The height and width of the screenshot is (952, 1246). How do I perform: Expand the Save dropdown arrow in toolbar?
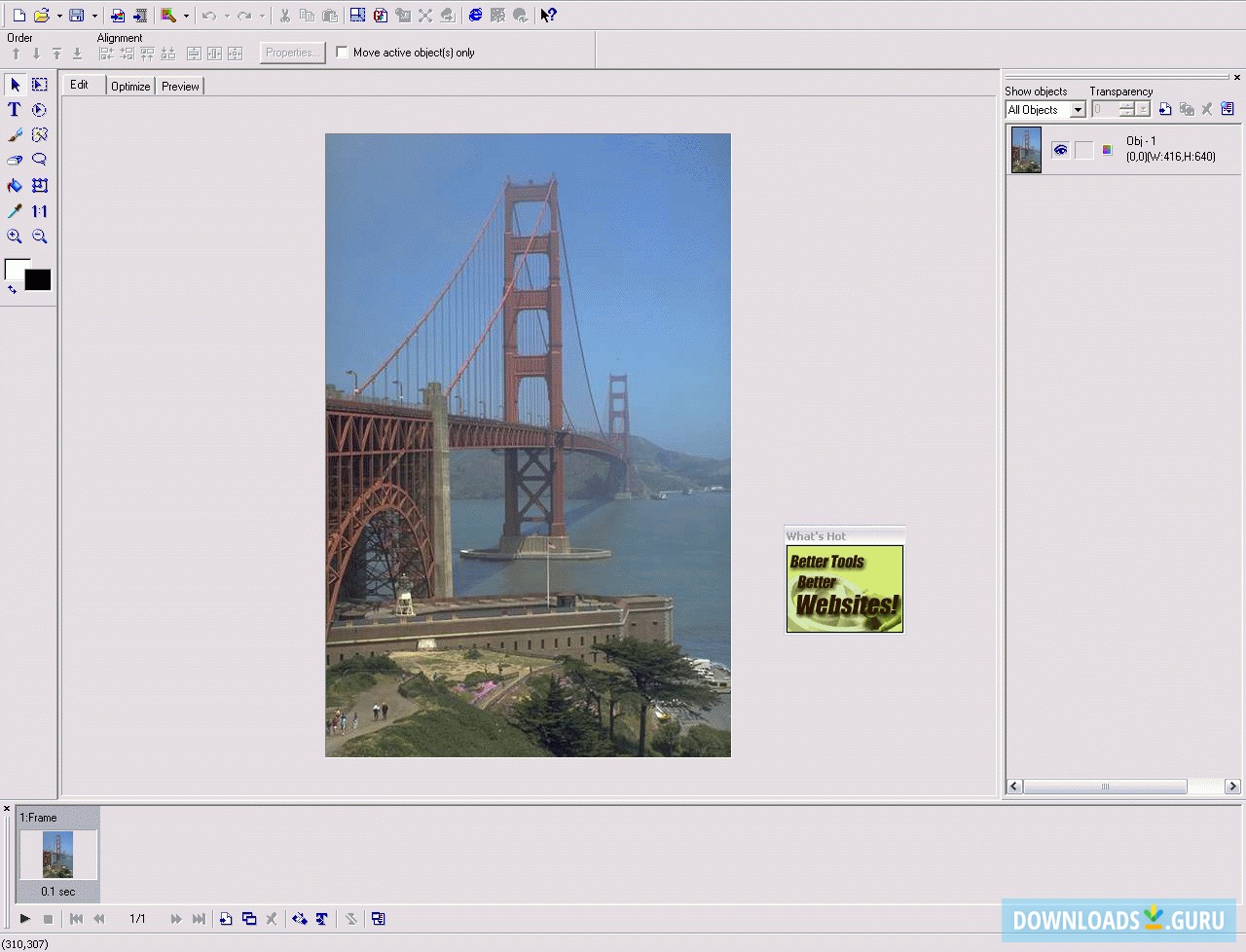94,16
